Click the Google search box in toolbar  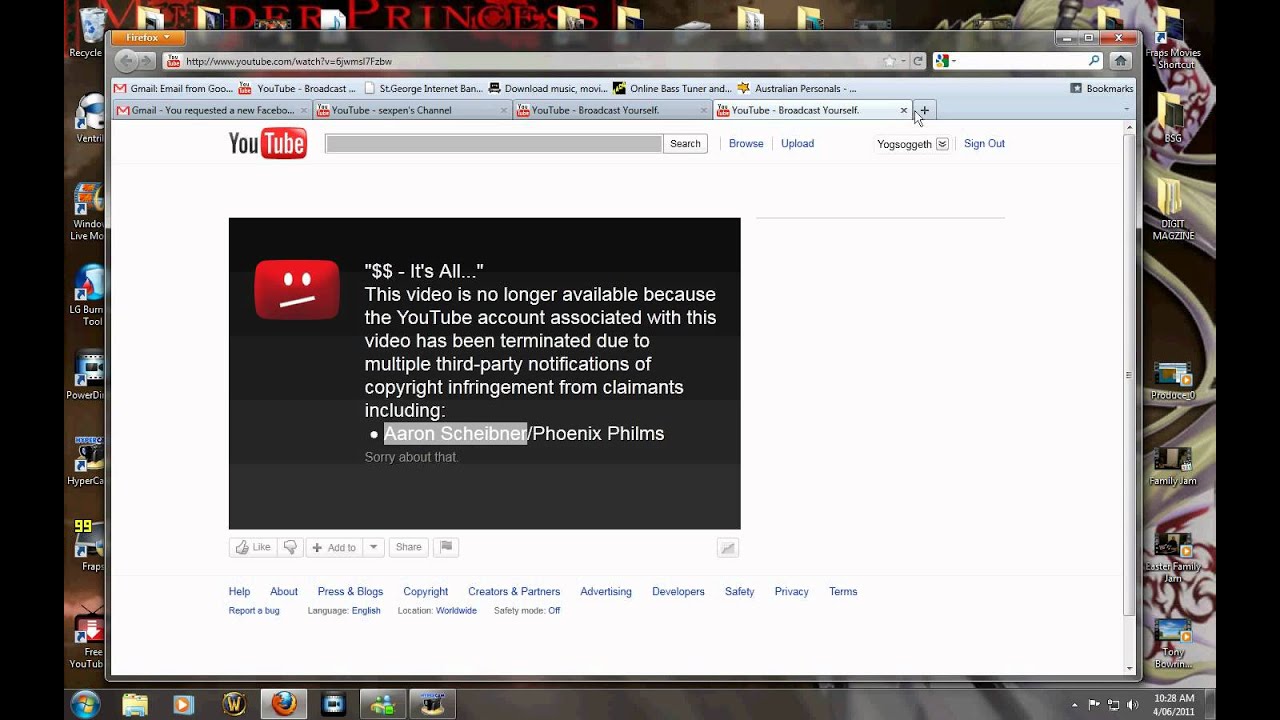pyautogui.click(x=1020, y=61)
